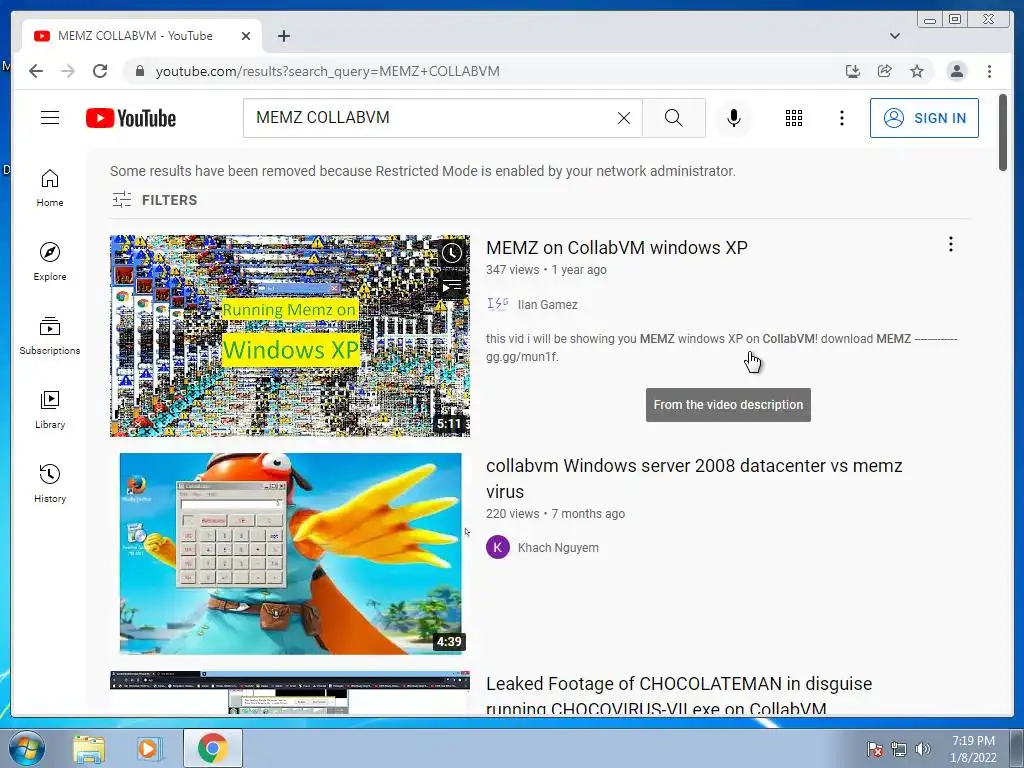Open the taskbar clock showing 7:19 PM
This screenshot has height=768, width=1024.
click(x=973, y=749)
